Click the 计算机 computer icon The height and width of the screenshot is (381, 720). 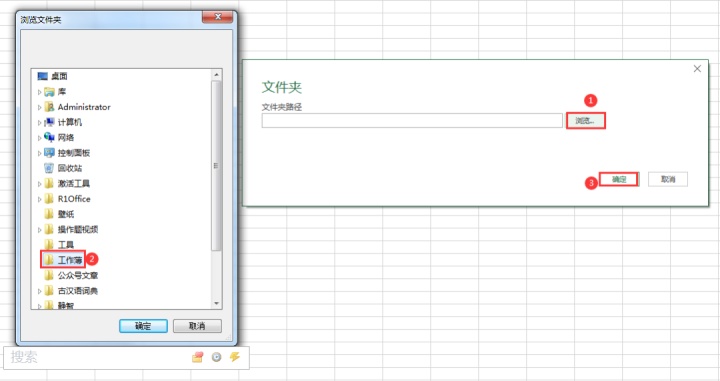[x=49, y=122]
